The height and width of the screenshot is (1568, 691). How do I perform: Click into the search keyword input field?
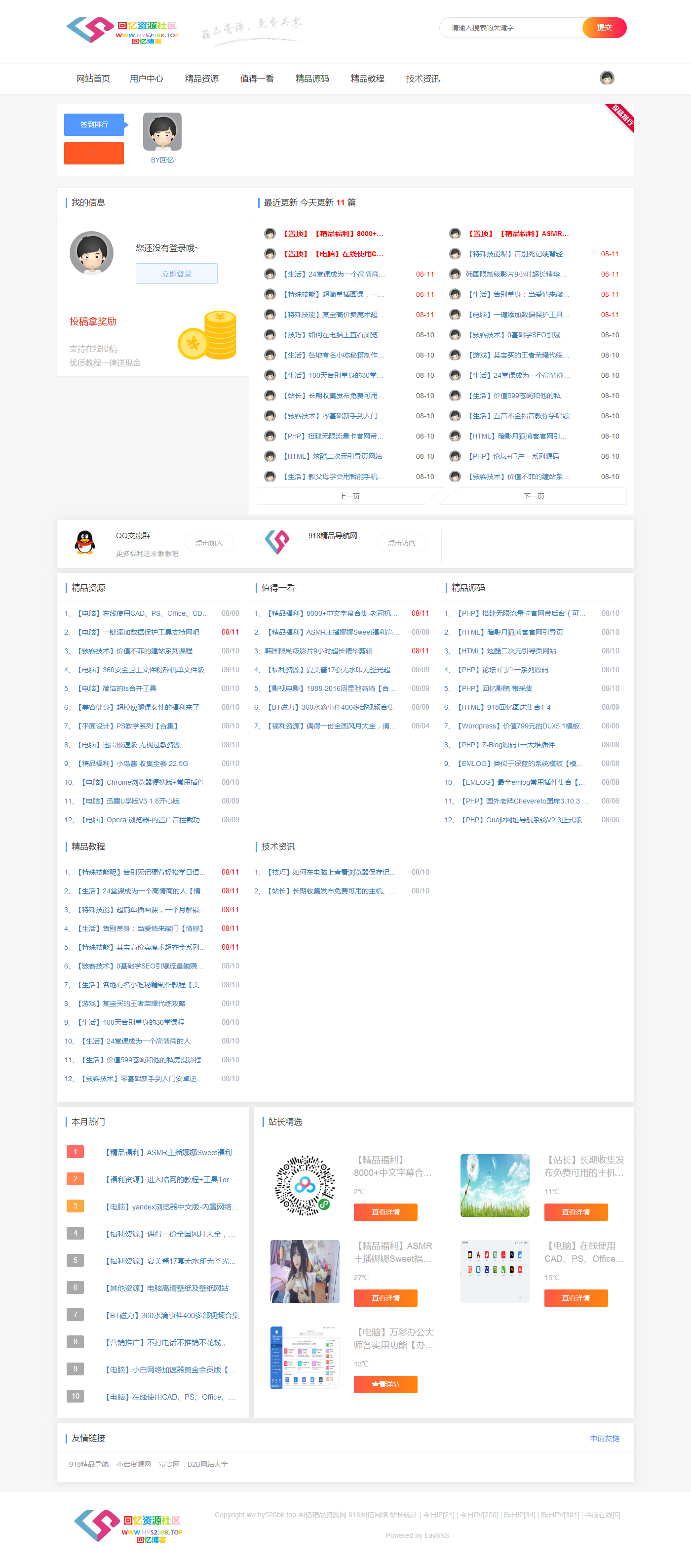point(511,28)
